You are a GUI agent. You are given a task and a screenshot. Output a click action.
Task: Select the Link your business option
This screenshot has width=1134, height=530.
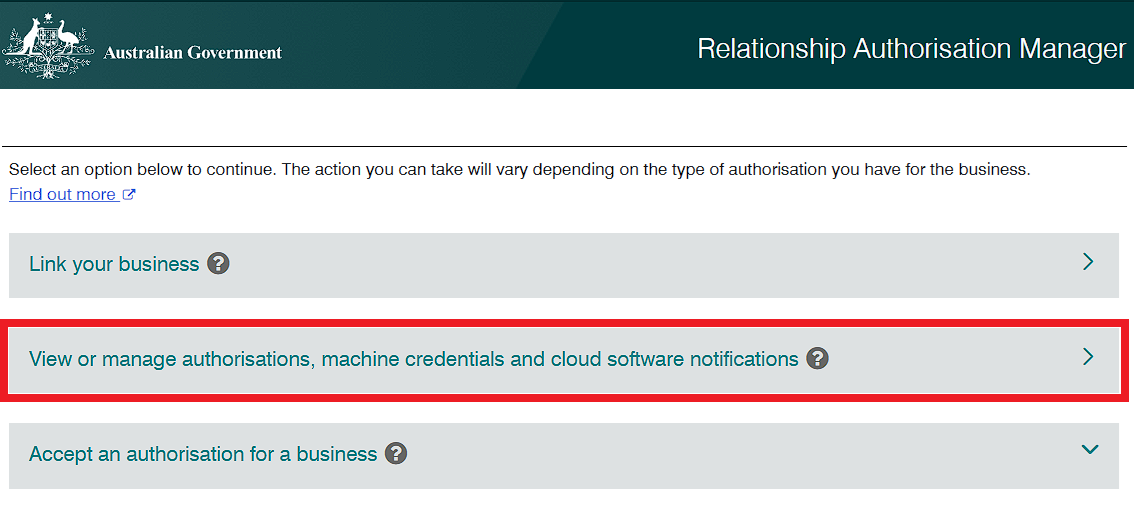(x=114, y=264)
